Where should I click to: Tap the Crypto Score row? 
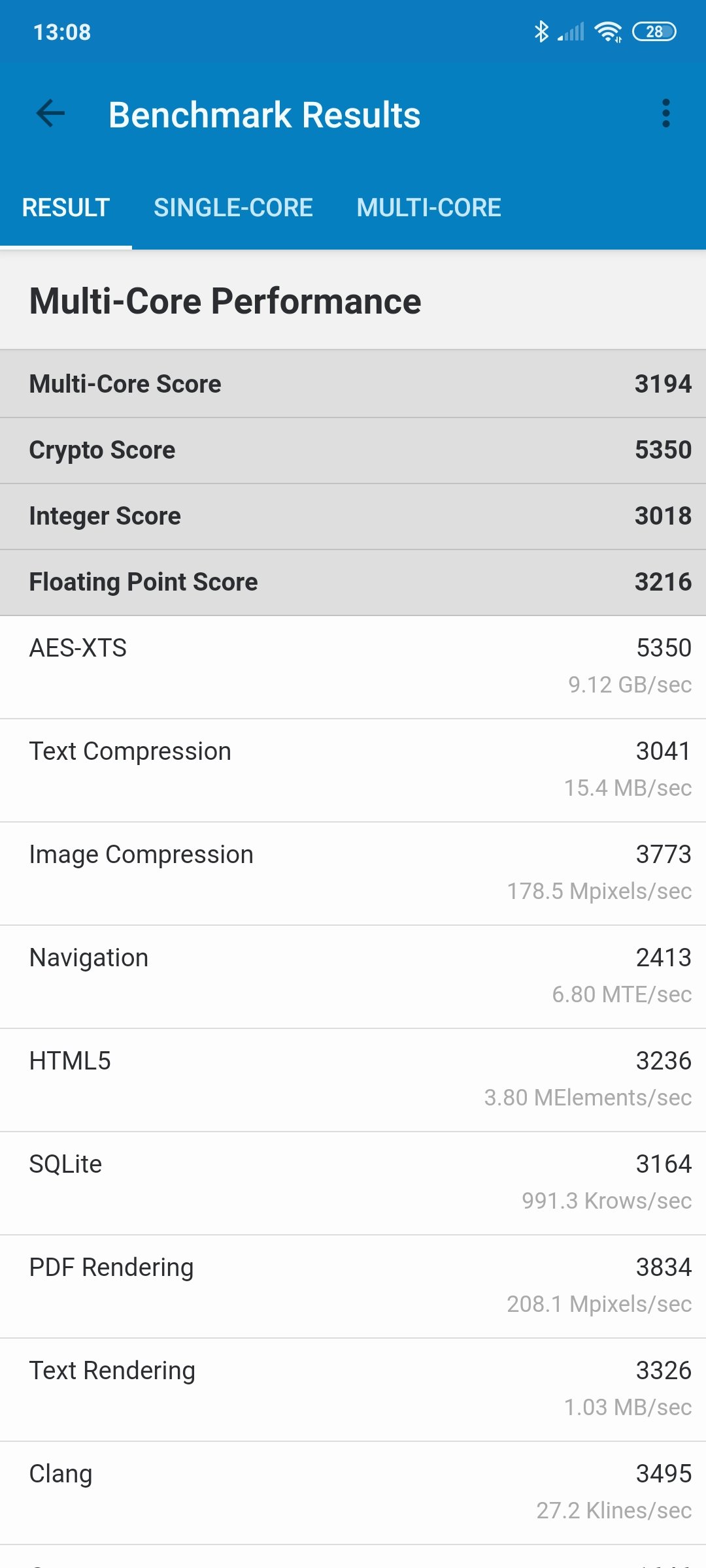(353, 450)
